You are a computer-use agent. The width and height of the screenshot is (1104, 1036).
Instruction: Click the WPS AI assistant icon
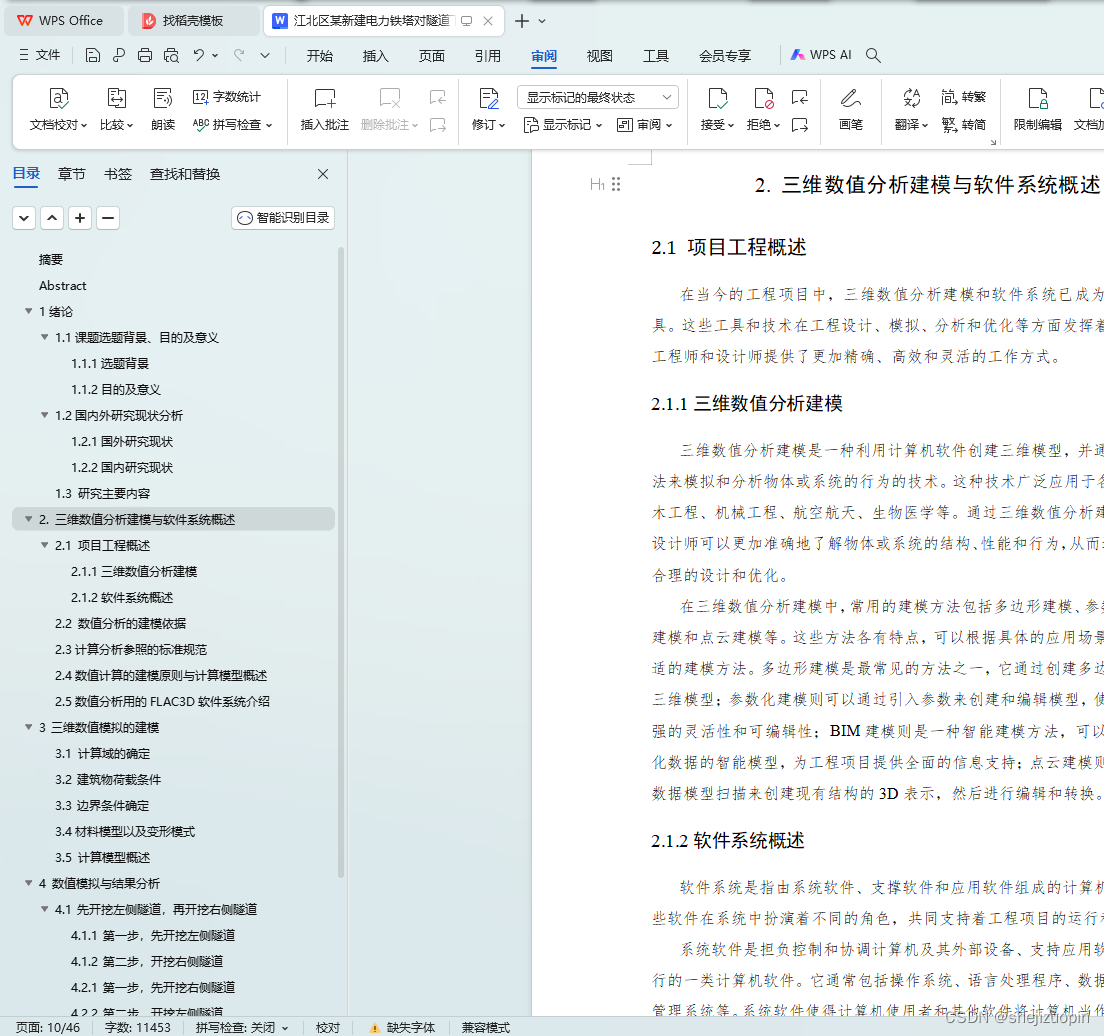[798, 55]
